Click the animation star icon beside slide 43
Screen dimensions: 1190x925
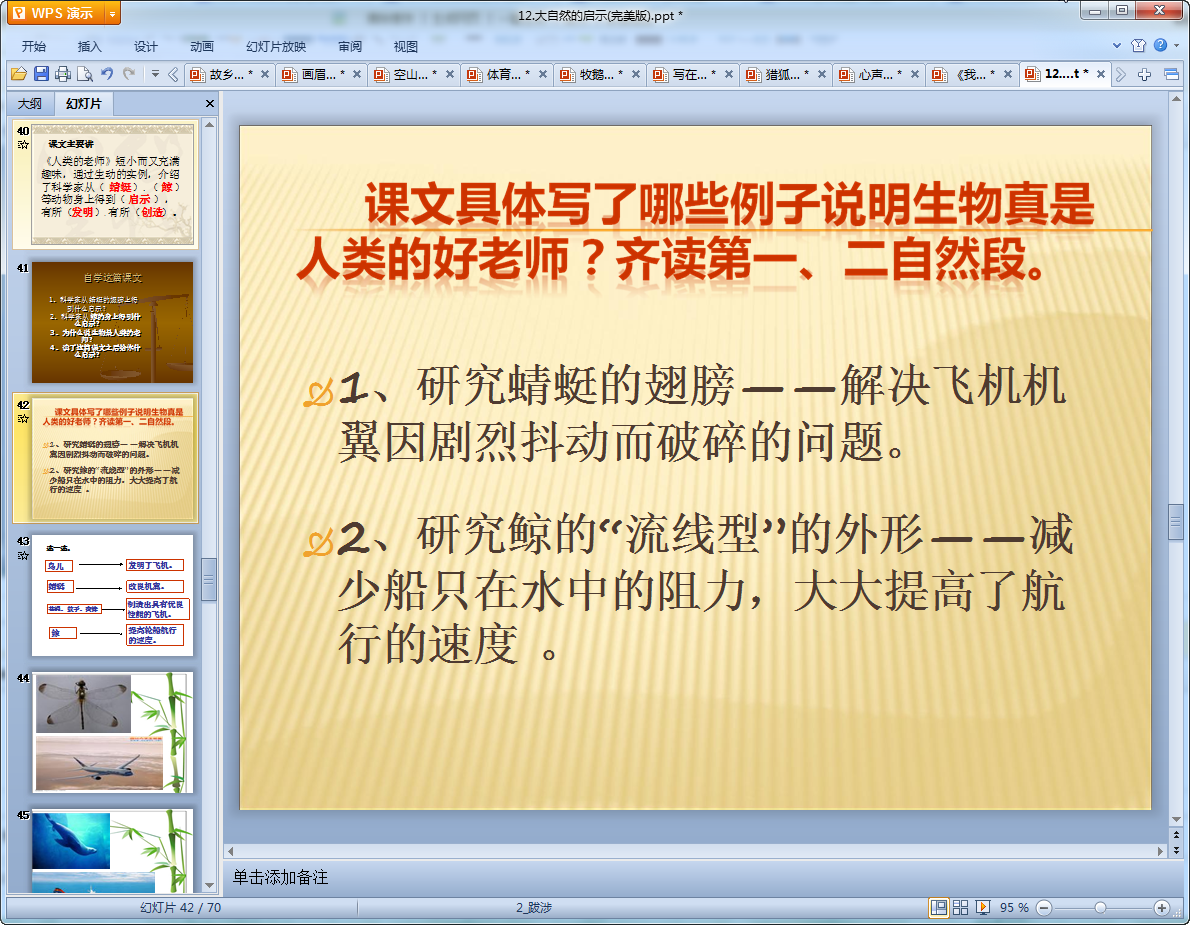coord(24,555)
